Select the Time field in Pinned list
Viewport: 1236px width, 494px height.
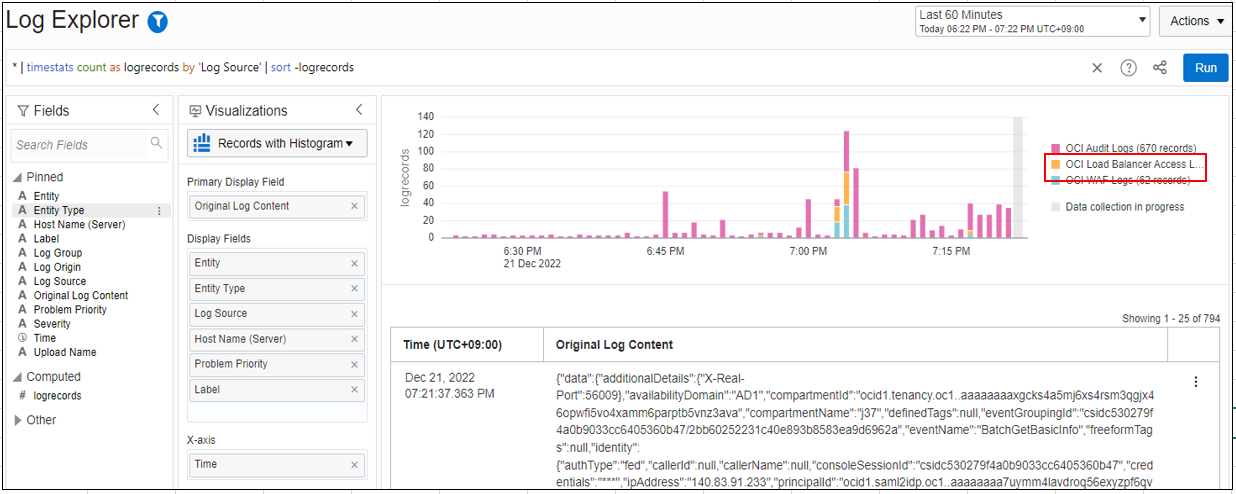[x=45, y=338]
